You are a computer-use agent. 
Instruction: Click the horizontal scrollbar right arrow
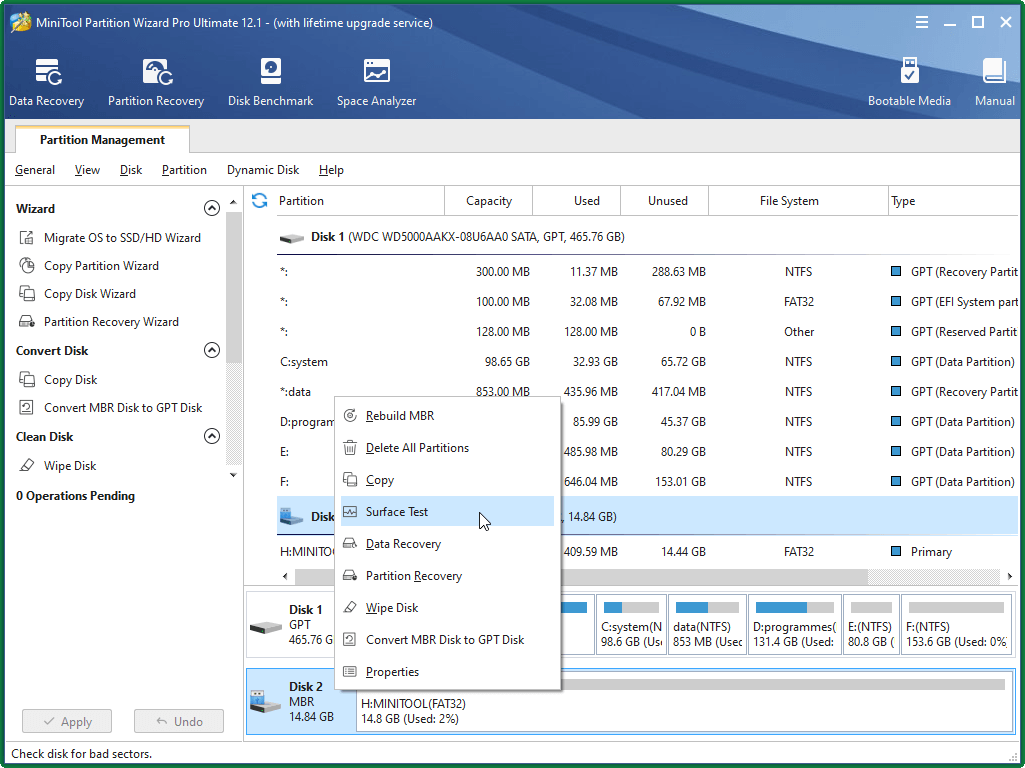pyautogui.click(x=1009, y=576)
